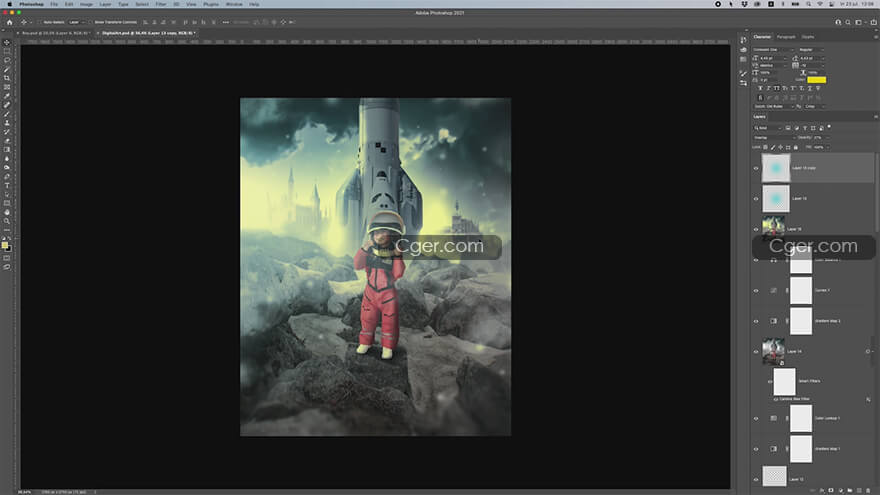Open the Window menu
This screenshot has height=495, width=880.
[x=234, y=4]
